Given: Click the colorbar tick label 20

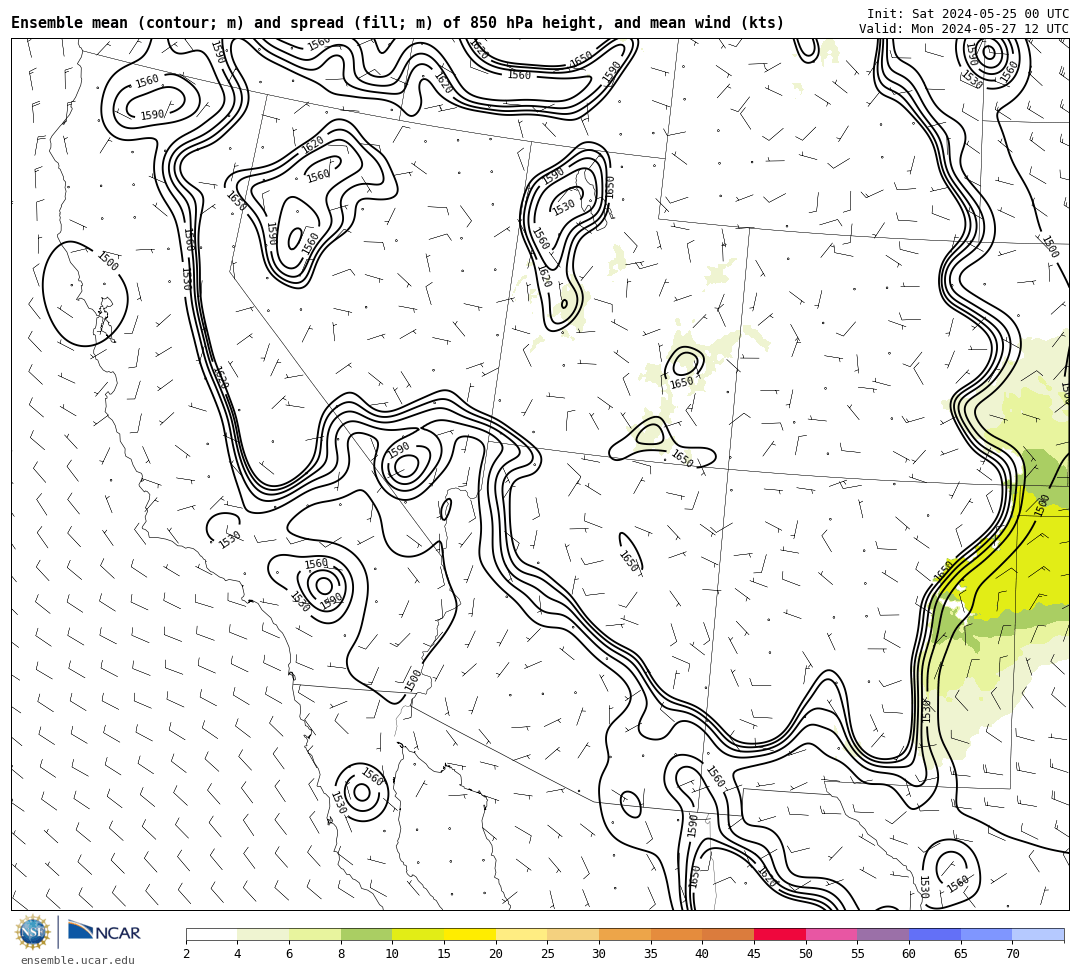Looking at the screenshot, I should click(496, 954).
